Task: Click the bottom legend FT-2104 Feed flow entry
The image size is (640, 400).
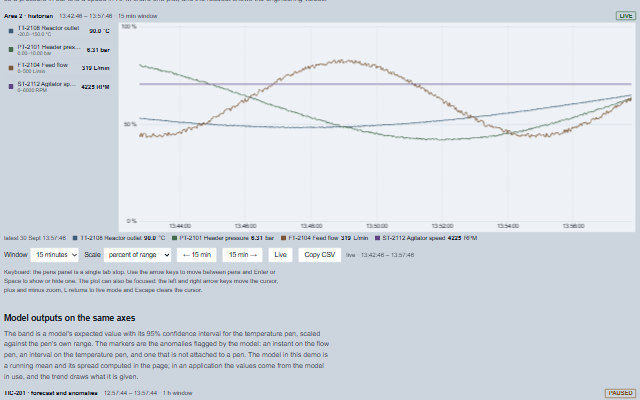Action: coord(324,238)
